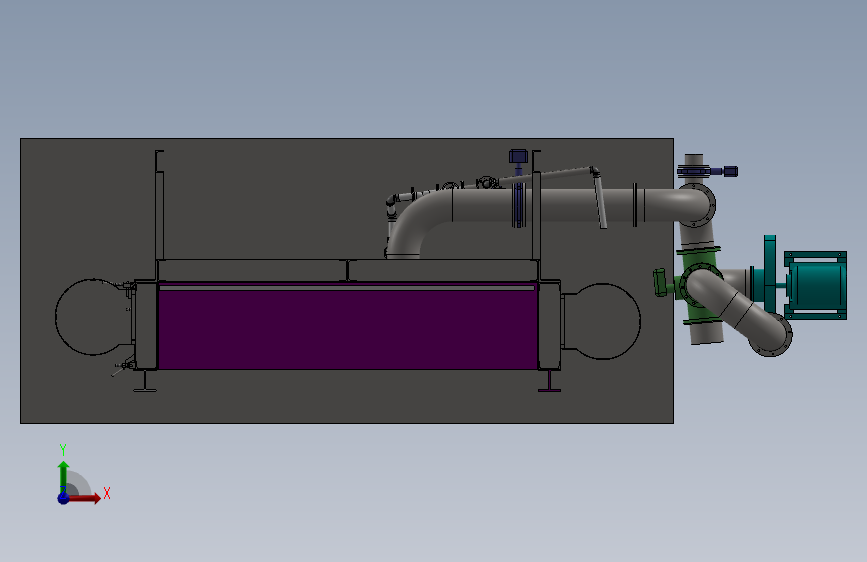Select the teal motor housing on the right
Screen dimensions: 867x562
click(x=816, y=285)
